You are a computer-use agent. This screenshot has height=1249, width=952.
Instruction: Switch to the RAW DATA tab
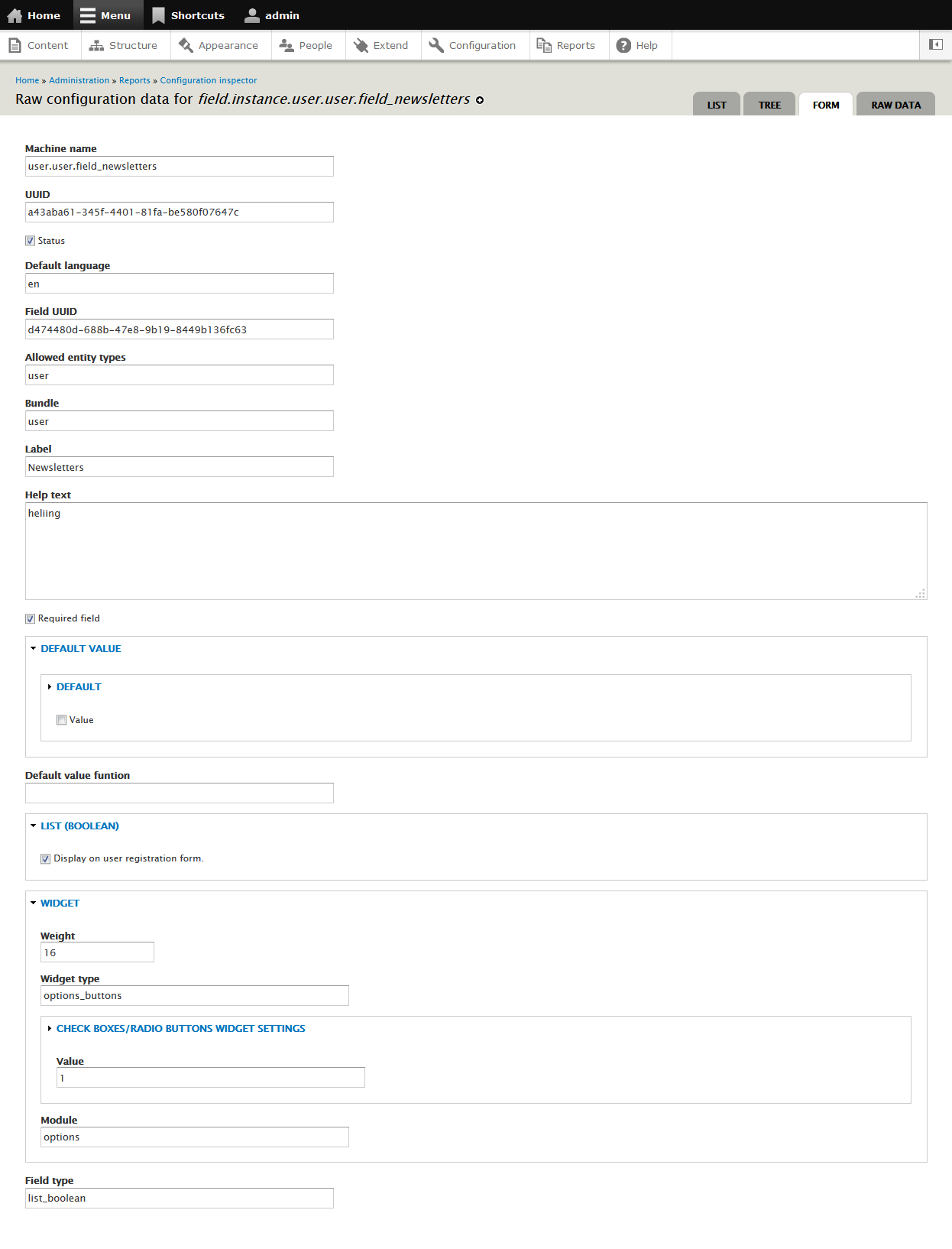pyautogui.click(x=895, y=104)
